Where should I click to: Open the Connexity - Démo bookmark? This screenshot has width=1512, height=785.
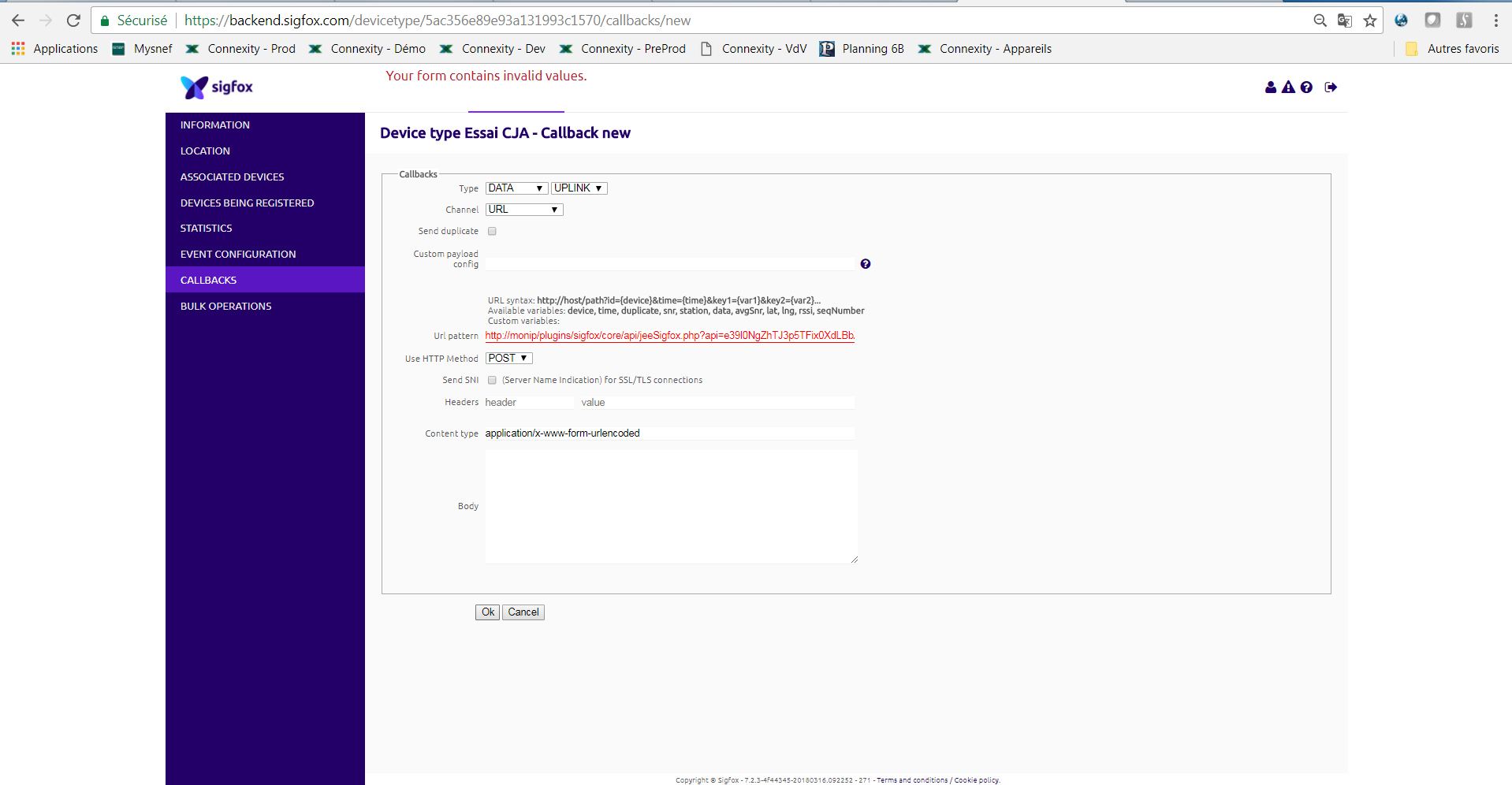pyautogui.click(x=367, y=49)
